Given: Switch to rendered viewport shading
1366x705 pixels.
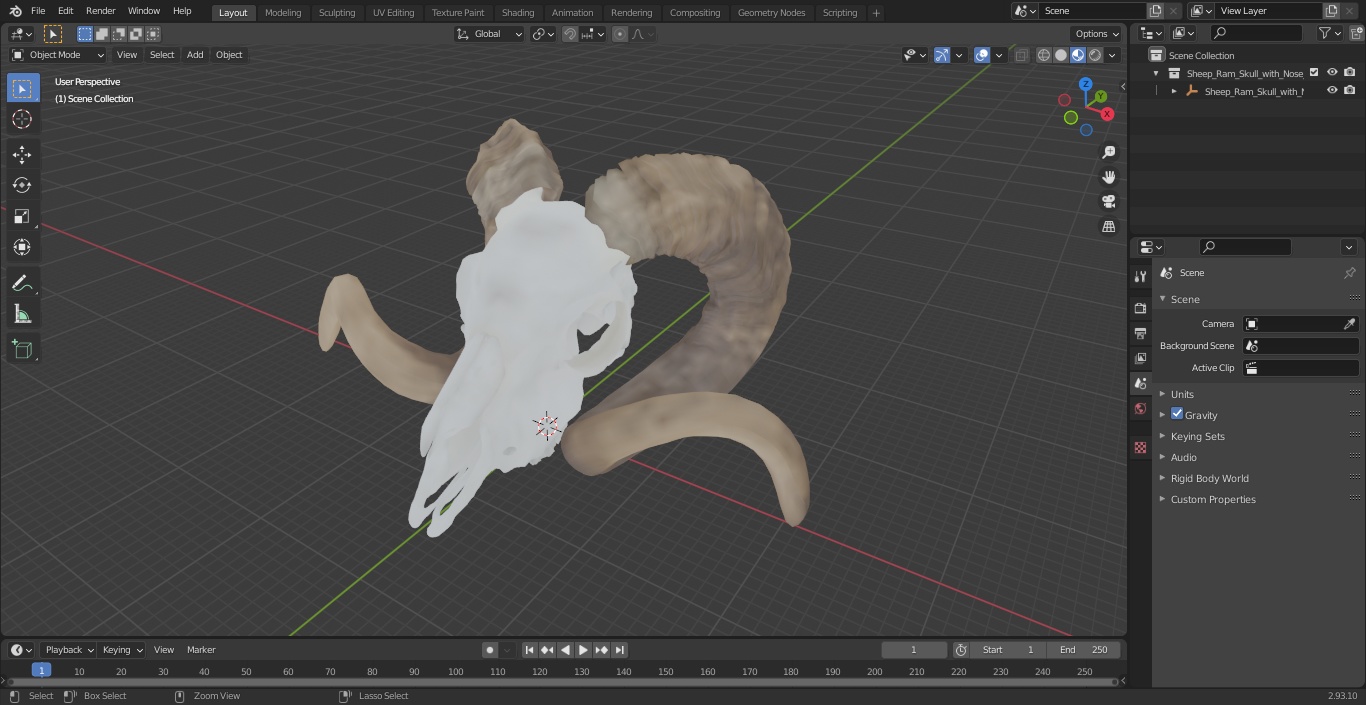Looking at the screenshot, I should (x=1095, y=55).
